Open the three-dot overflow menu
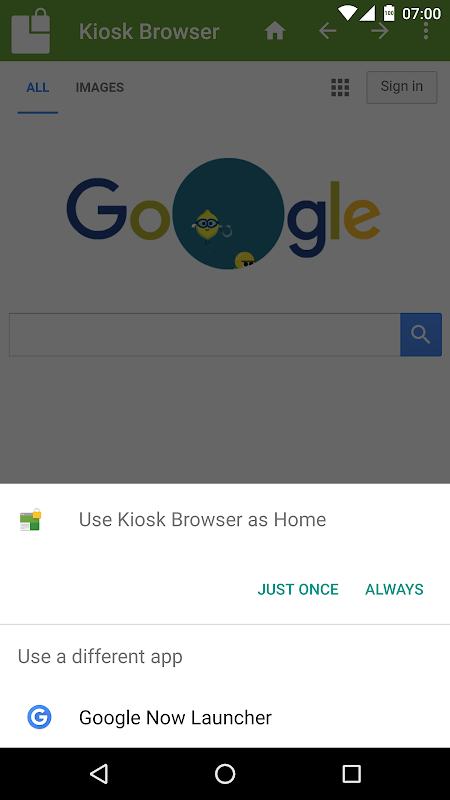 point(426,31)
